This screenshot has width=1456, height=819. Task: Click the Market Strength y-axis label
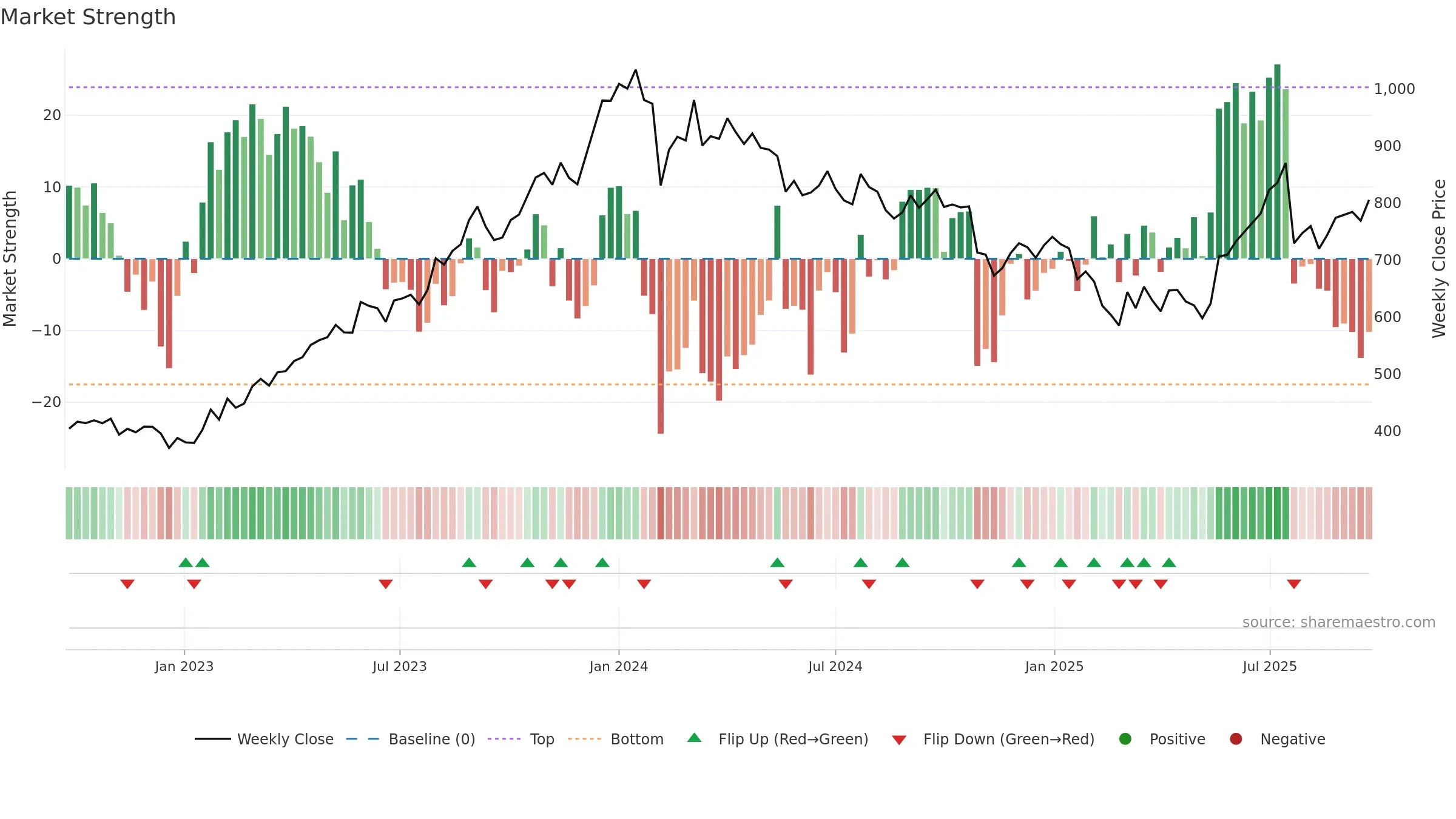click(x=10, y=258)
